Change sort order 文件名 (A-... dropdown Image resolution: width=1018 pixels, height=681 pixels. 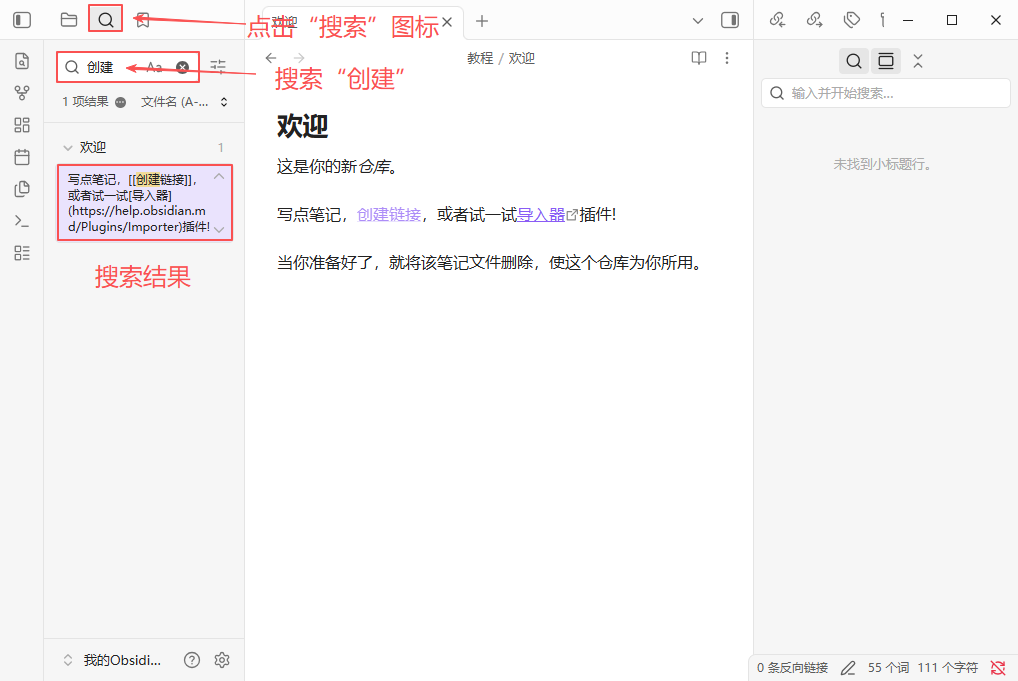184,102
